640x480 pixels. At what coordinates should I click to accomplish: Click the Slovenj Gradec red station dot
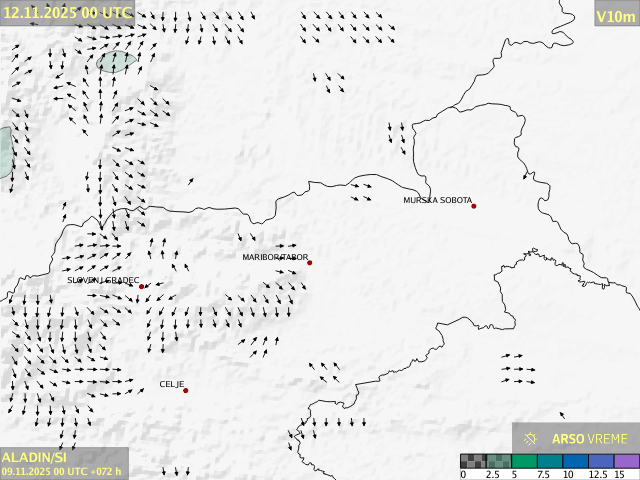tap(142, 287)
